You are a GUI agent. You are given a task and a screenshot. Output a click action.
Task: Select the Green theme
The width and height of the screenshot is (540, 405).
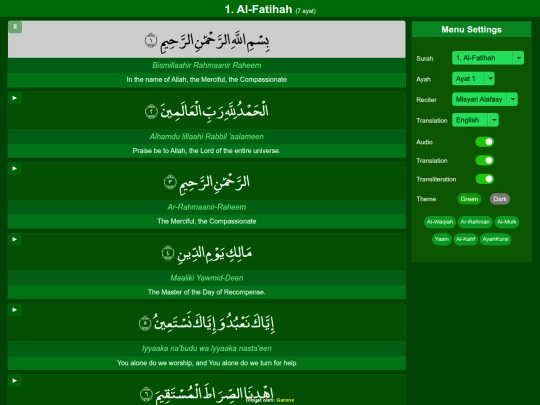point(469,199)
